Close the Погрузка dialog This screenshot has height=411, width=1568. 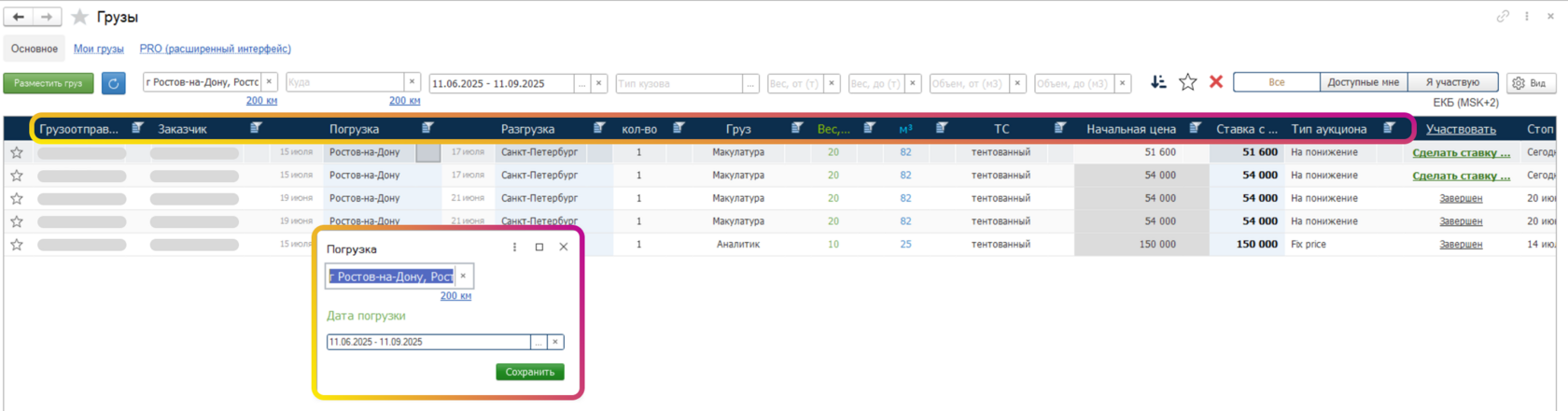pyautogui.click(x=563, y=248)
